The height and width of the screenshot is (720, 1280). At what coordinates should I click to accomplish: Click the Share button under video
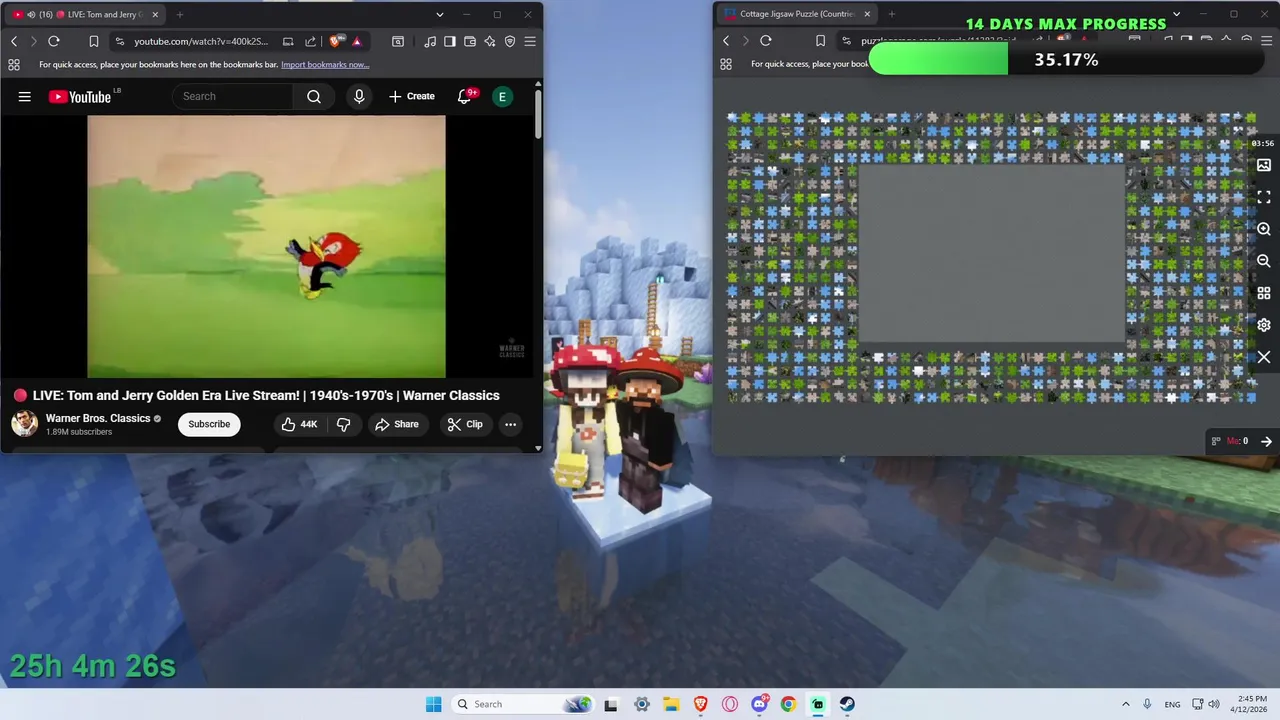coord(397,424)
